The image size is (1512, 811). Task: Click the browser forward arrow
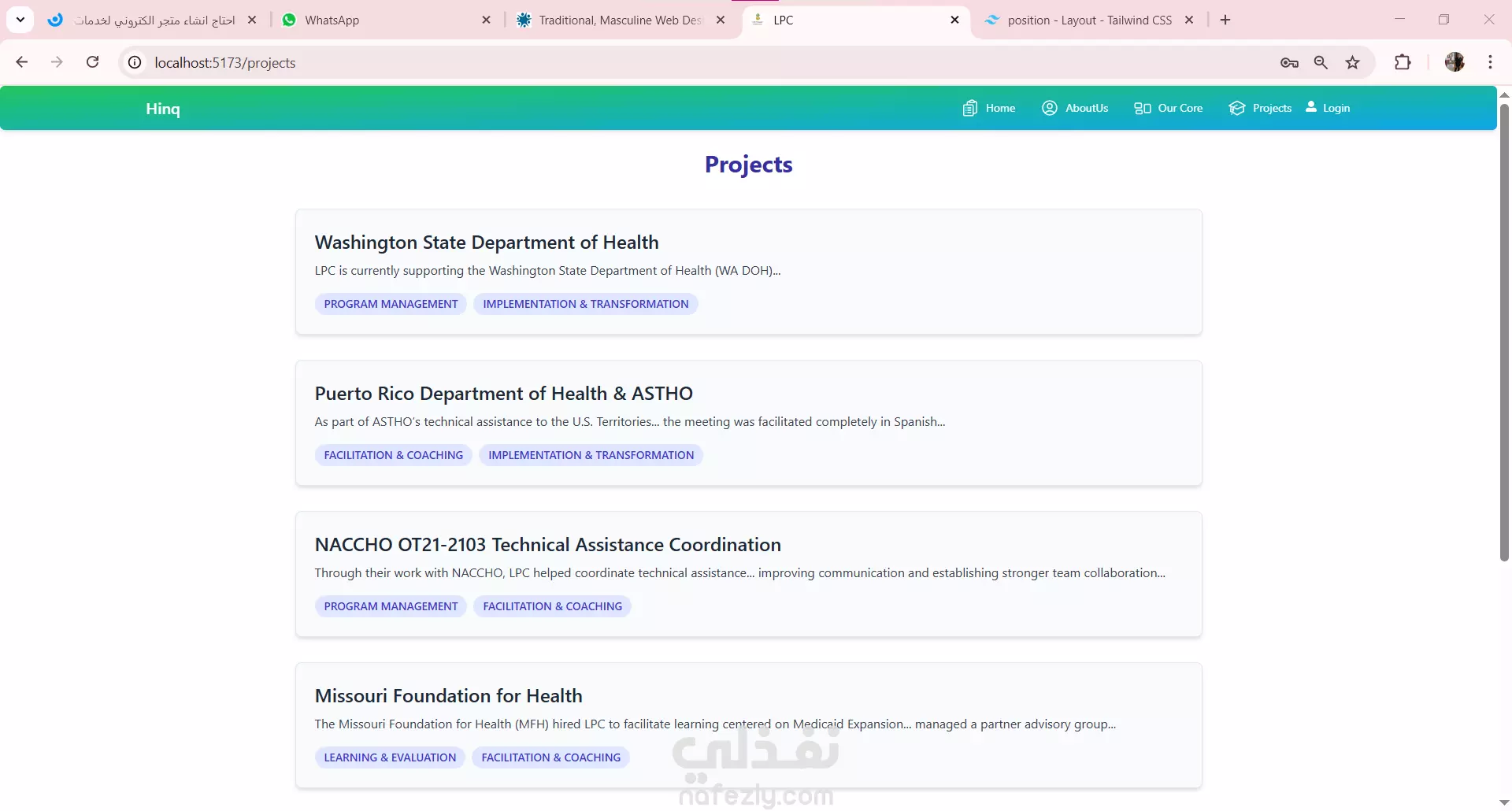click(57, 62)
